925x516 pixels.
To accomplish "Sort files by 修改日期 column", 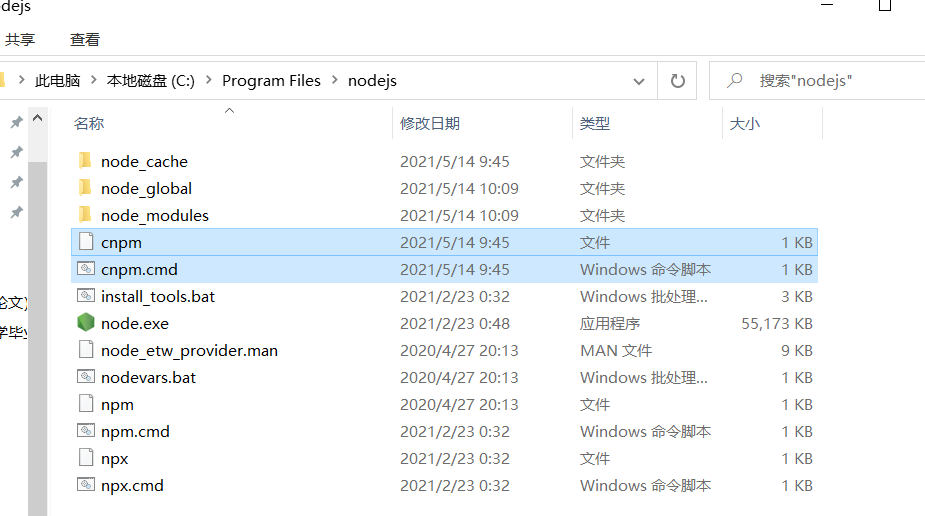I will (x=429, y=123).
